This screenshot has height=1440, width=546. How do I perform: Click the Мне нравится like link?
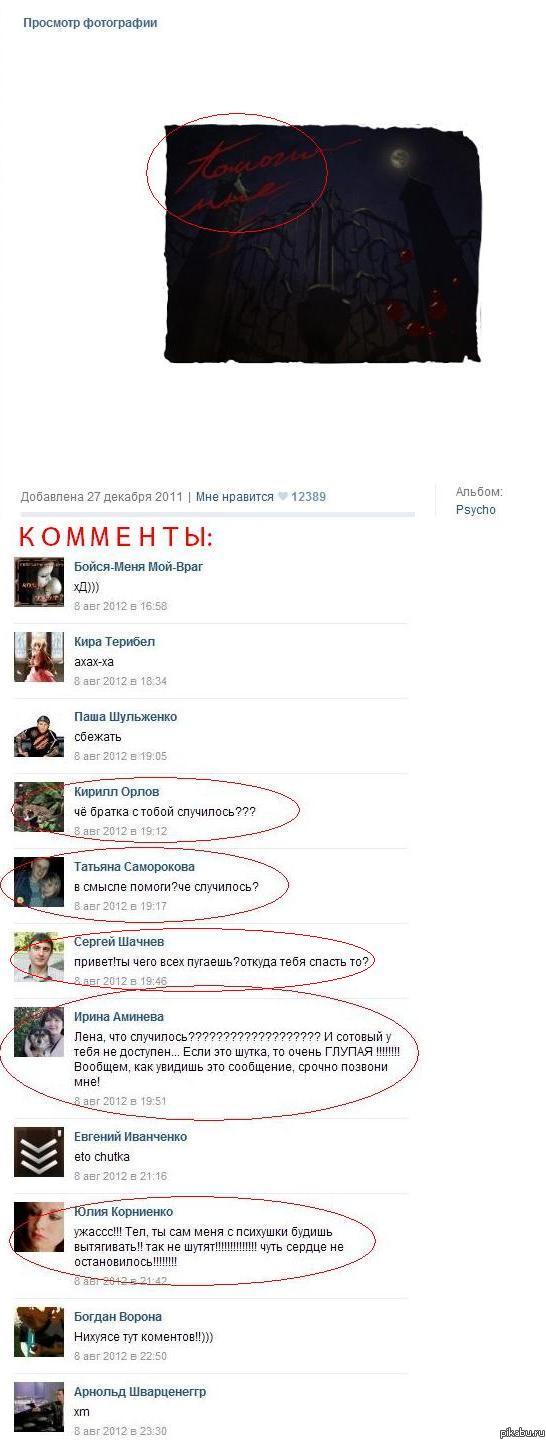tap(235, 497)
